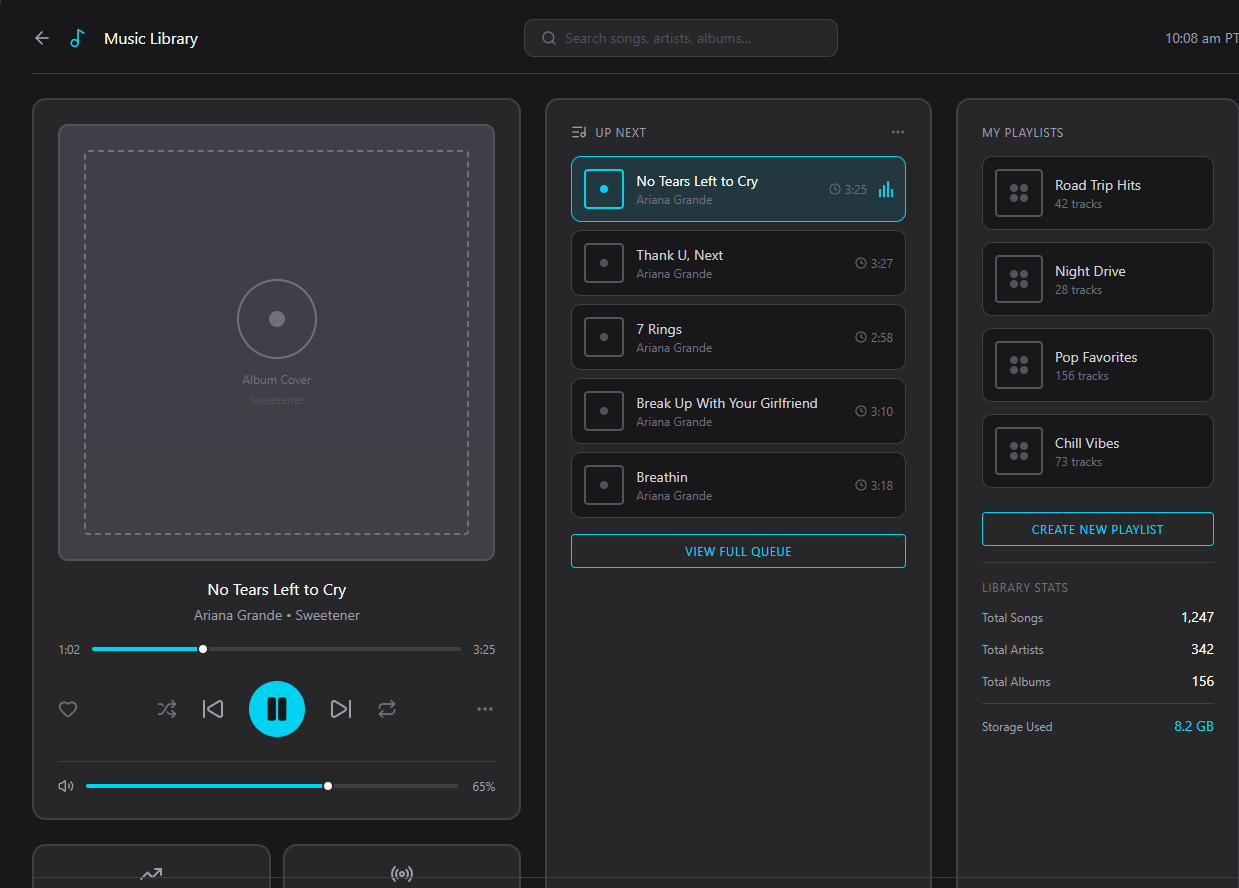1239x888 pixels.
Task: Favorite the current song with the heart
Action: click(x=68, y=709)
